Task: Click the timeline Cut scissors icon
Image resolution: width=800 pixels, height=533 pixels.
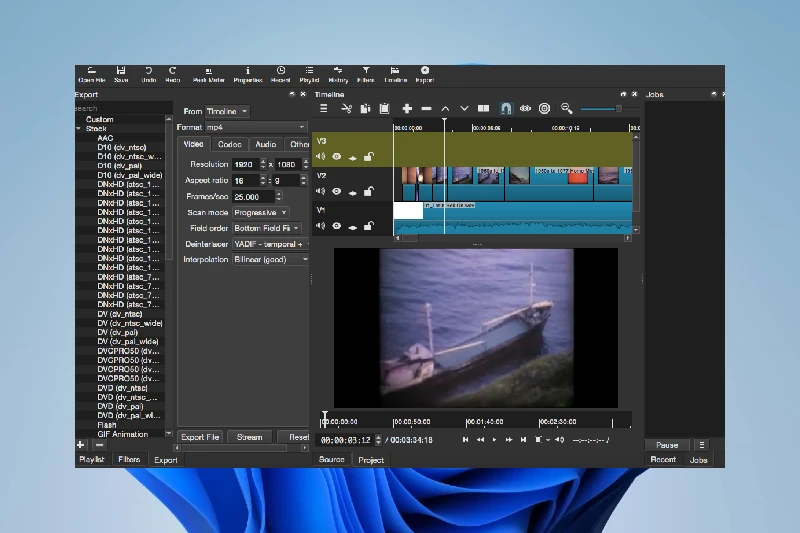Action: point(346,109)
